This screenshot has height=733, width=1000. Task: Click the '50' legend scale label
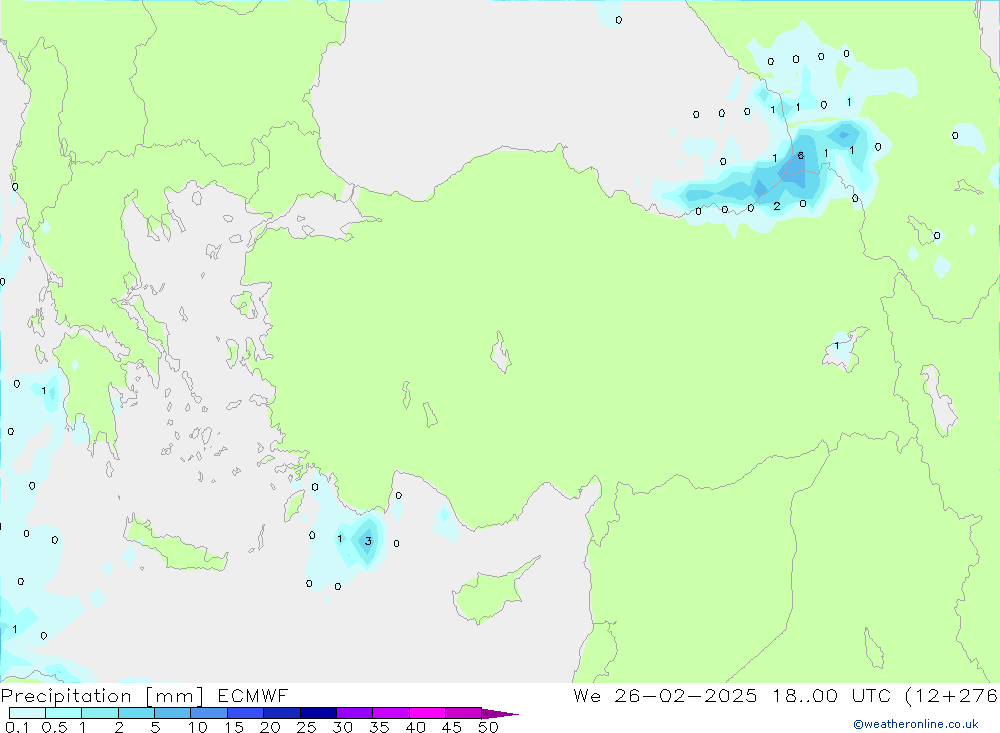tap(489, 727)
